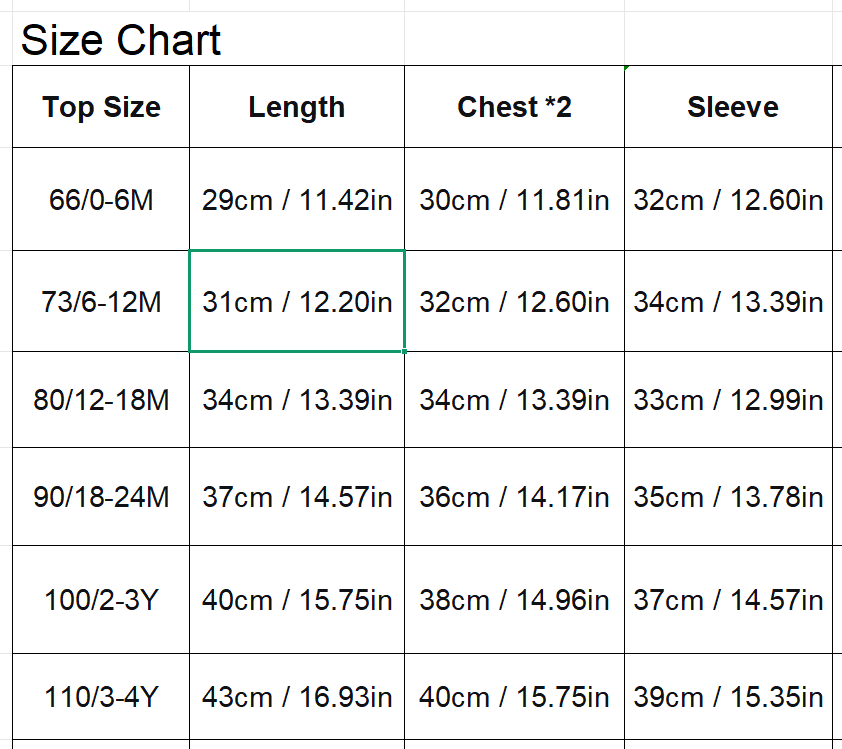The image size is (842, 749).
Task: Select the 38cm / 14.96in chest cell
Action: click(514, 600)
